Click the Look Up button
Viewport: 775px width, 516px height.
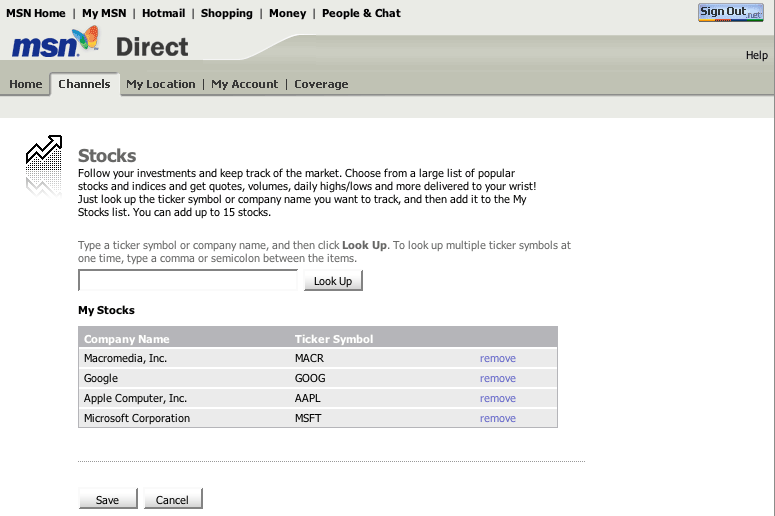click(333, 281)
